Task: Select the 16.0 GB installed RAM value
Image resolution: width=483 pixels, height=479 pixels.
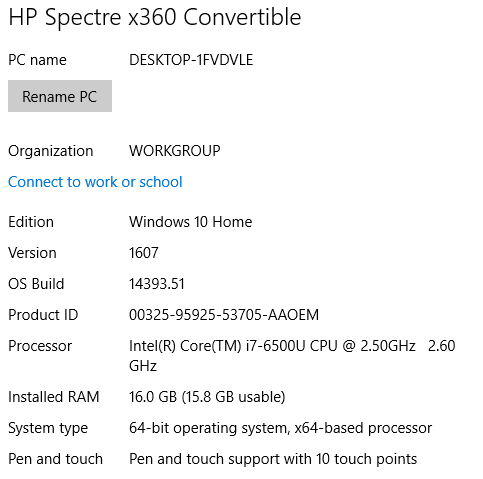Action: coord(207,397)
